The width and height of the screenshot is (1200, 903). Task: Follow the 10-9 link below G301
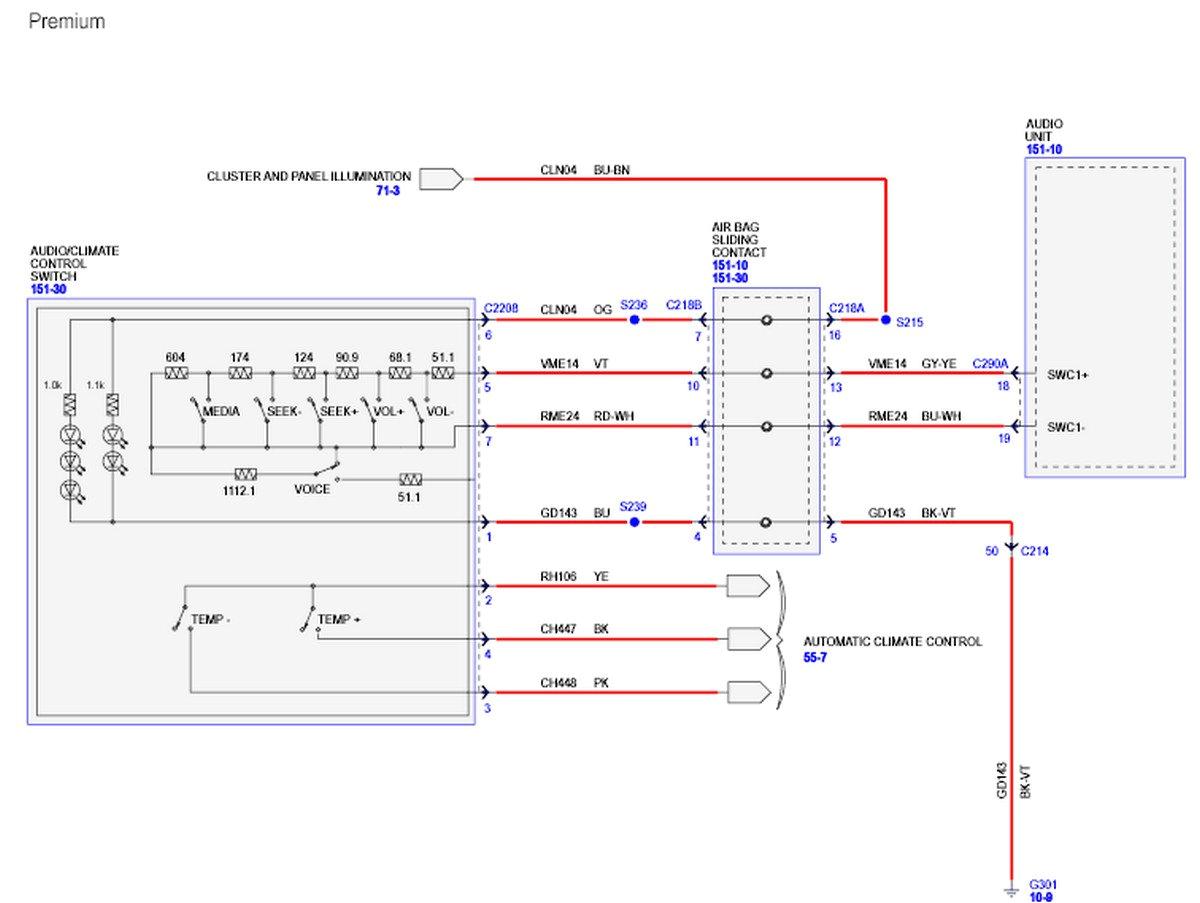pos(1040,897)
